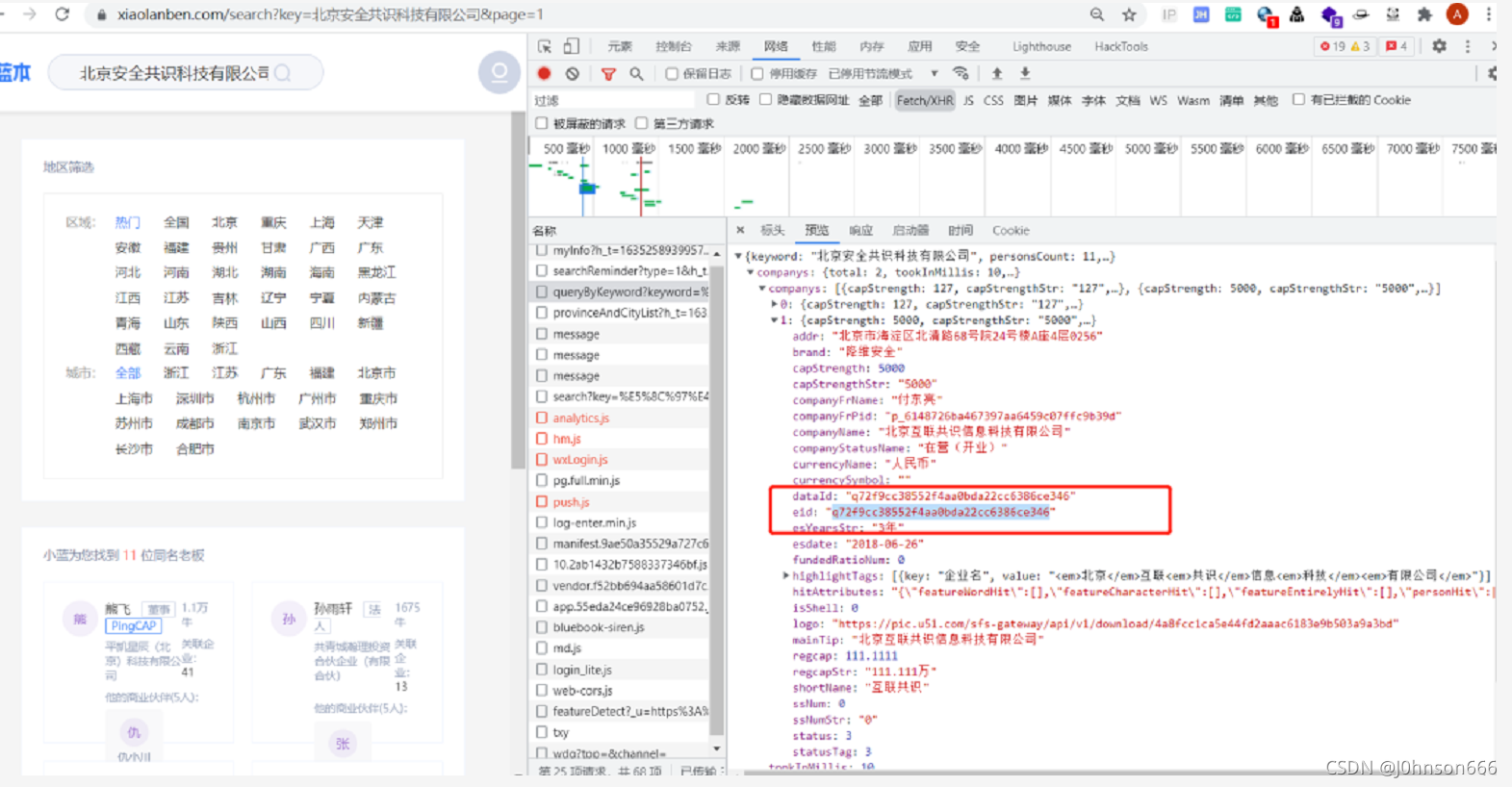Open network search magnifier icon
1512x787 pixels.
tap(636, 73)
